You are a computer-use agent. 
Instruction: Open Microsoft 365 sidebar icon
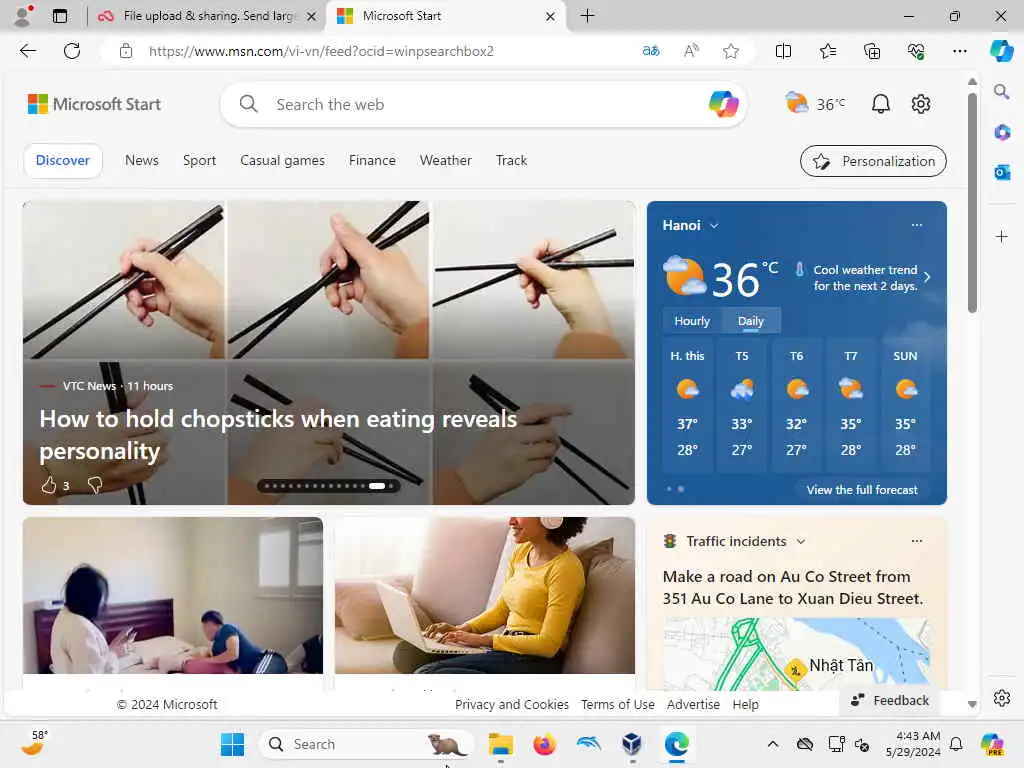1002,132
